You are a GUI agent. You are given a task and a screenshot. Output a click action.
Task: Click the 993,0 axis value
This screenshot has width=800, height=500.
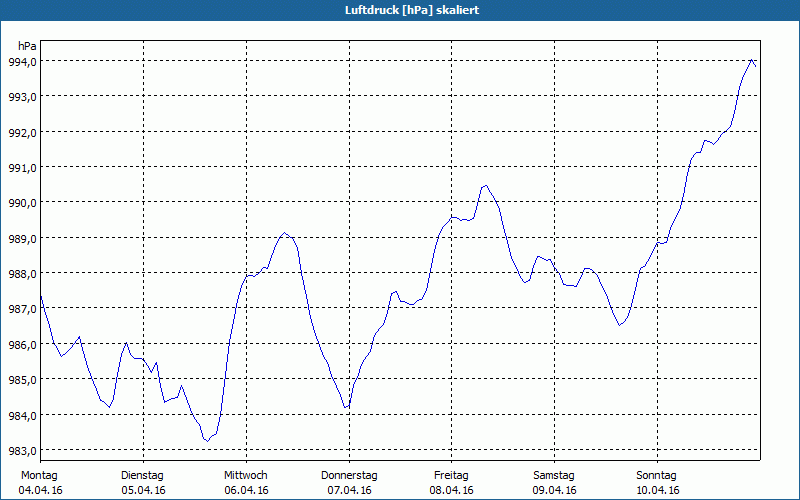point(22,96)
